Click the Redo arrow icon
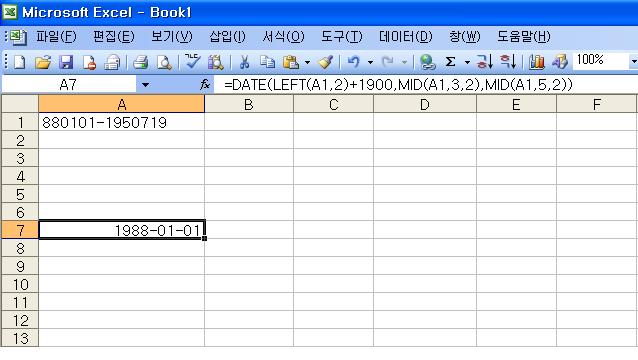 (x=388, y=62)
